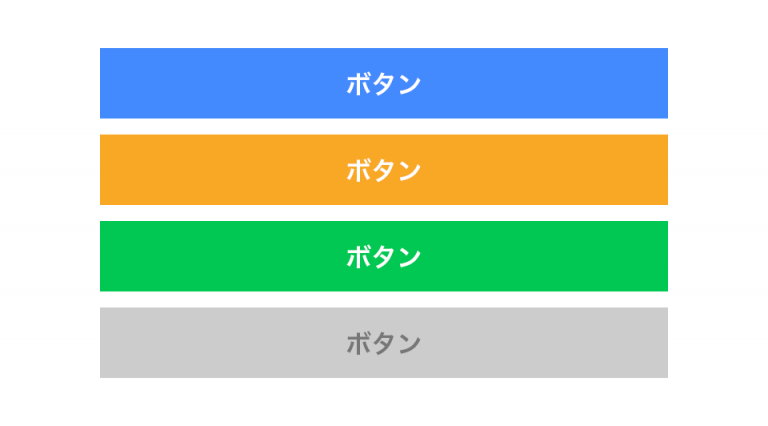Click the green ボタン button
768x426 pixels.
(x=383, y=256)
